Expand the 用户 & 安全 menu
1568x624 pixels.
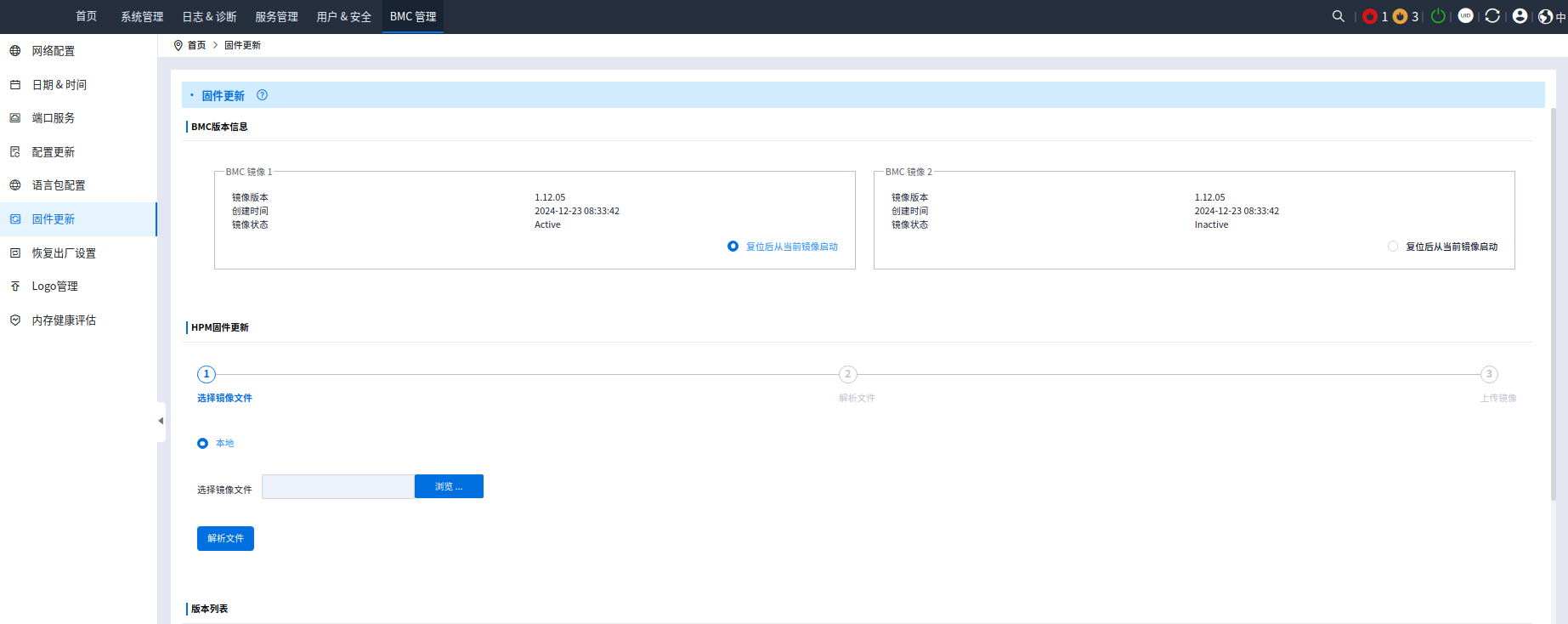click(x=343, y=17)
